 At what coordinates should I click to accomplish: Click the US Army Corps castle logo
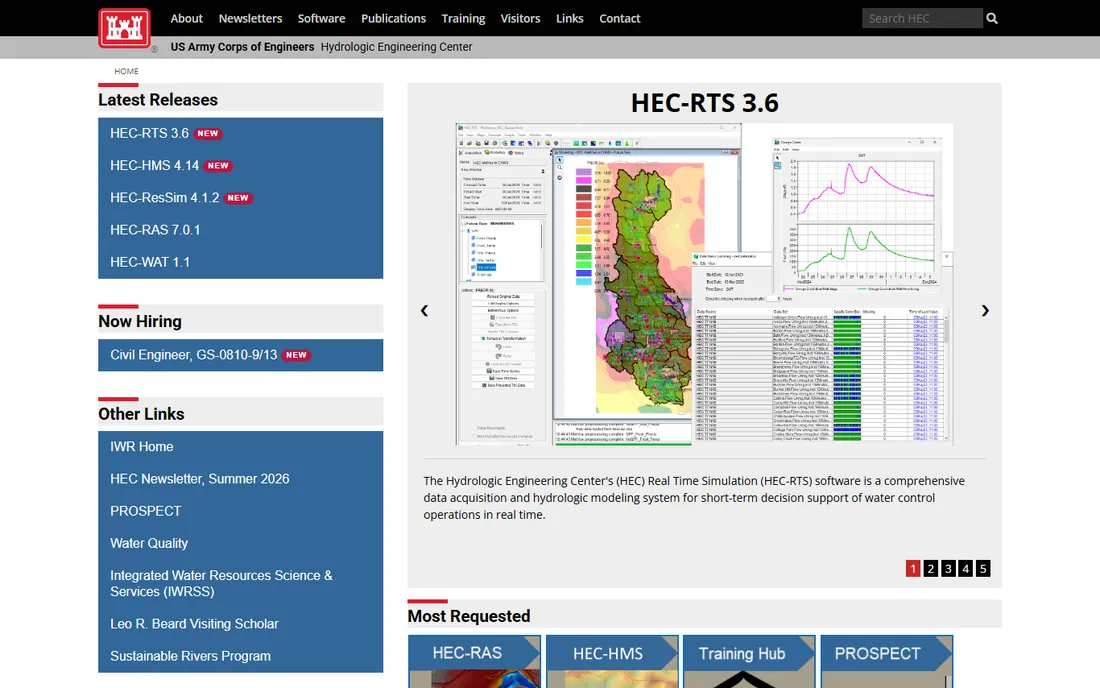click(x=124, y=28)
